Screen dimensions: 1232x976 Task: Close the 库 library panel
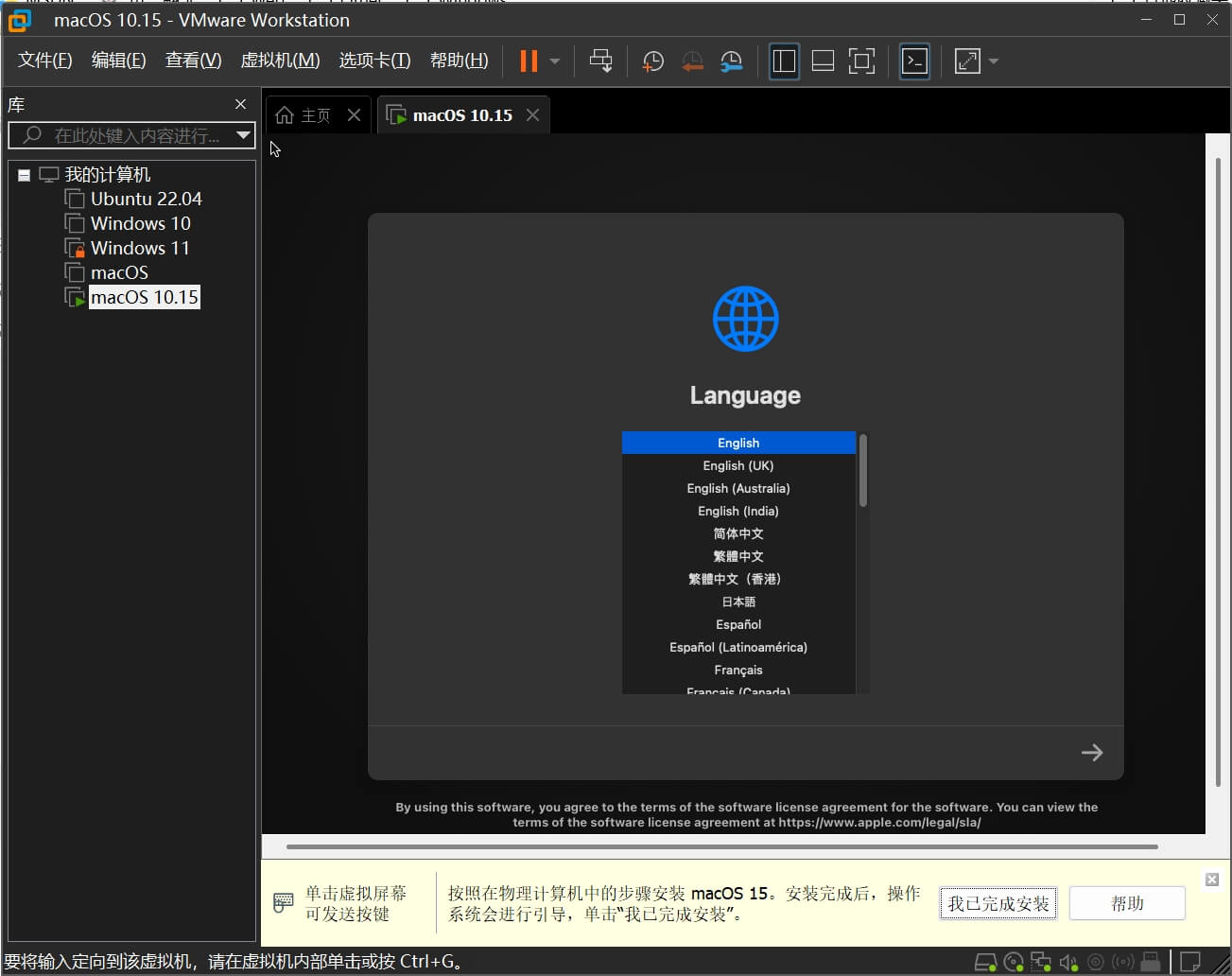pos(240,104)
